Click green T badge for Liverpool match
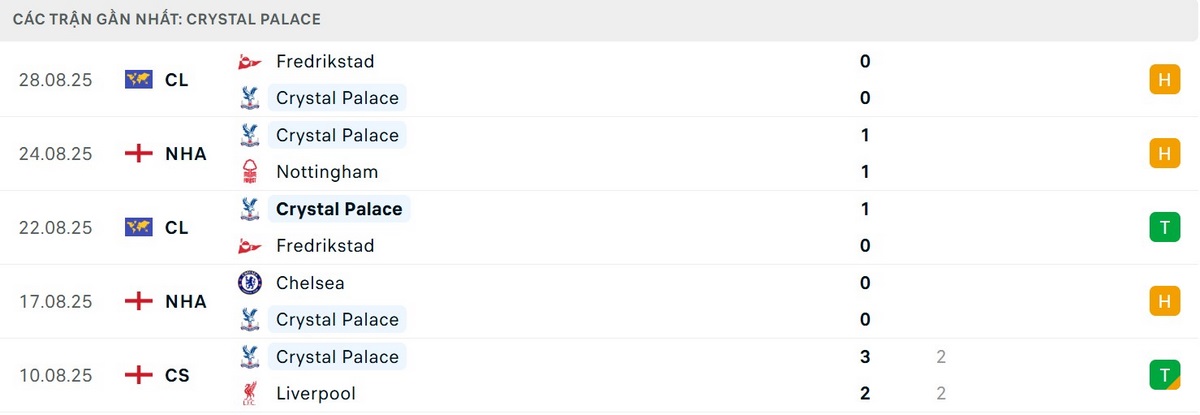 [x=1165, y=375]
